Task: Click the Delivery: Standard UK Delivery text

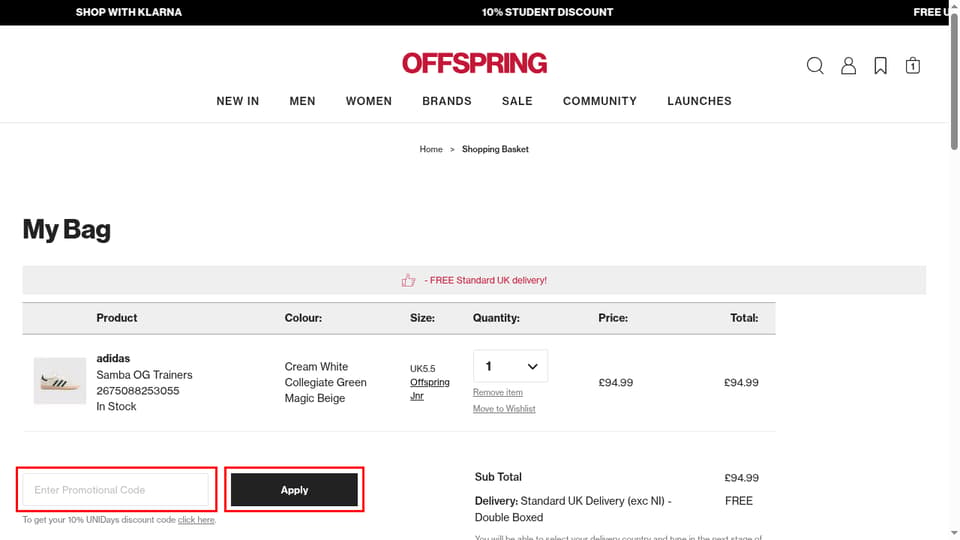Action: (x=573, y=509)
